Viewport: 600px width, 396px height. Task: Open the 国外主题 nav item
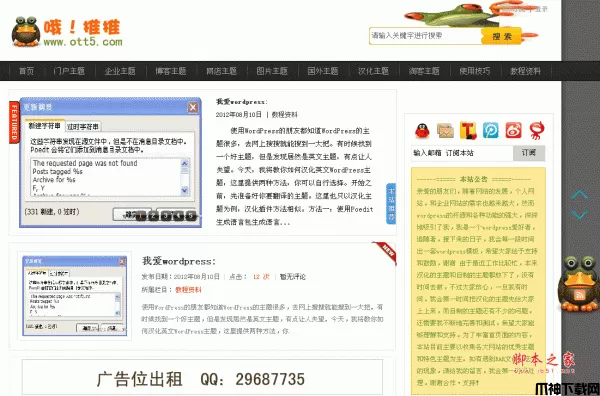323,71
